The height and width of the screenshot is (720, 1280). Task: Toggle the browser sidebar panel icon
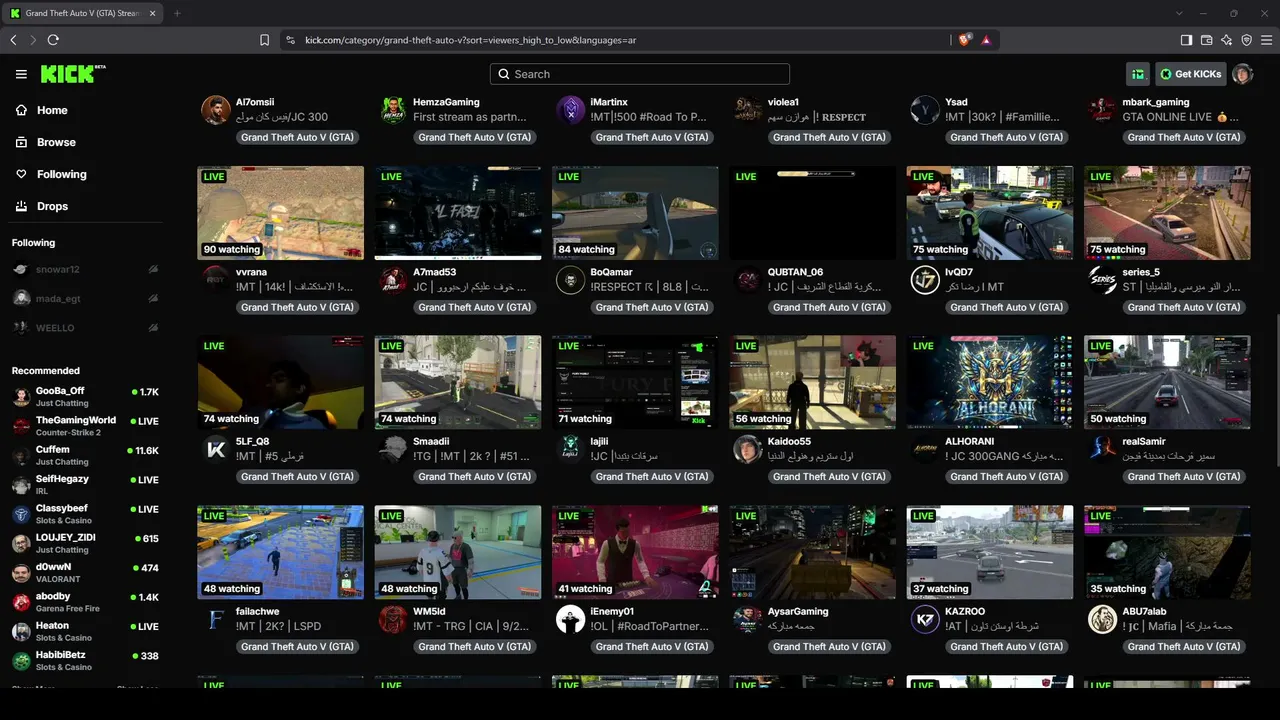(1186, 40)
